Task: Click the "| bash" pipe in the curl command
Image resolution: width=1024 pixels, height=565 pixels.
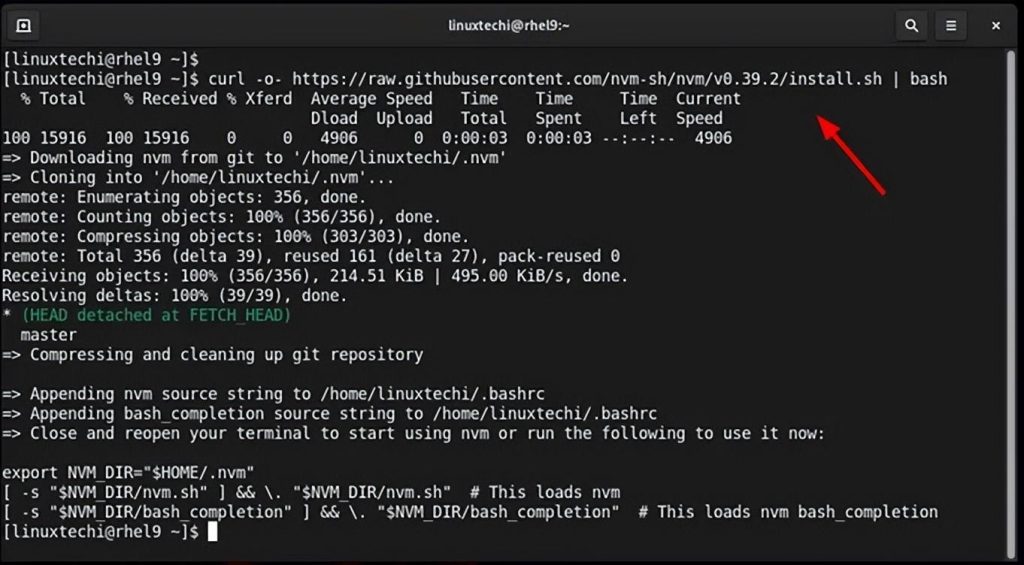Action: pos(927,79)
